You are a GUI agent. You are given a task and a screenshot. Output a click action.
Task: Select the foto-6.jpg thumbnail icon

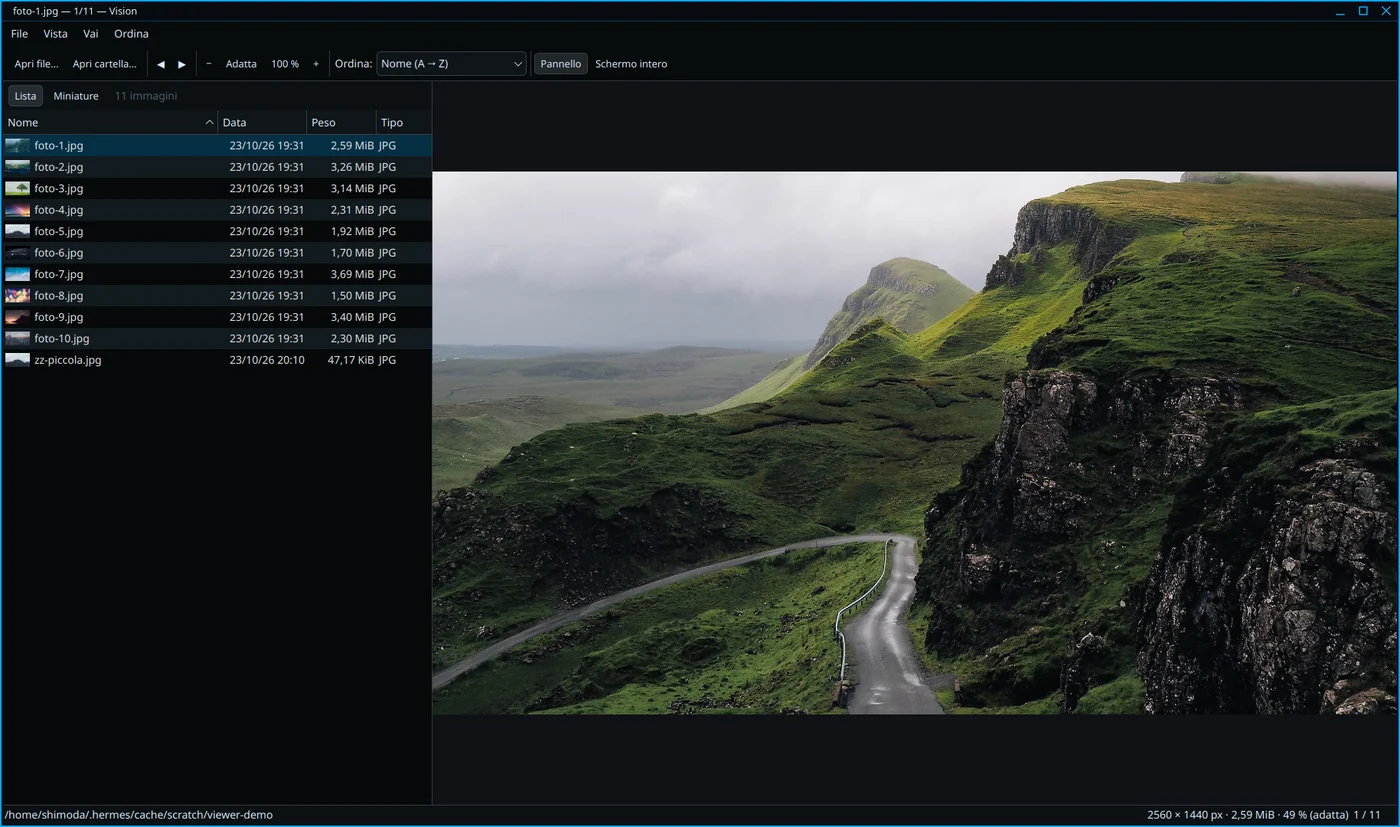click(x=17, y=253)
